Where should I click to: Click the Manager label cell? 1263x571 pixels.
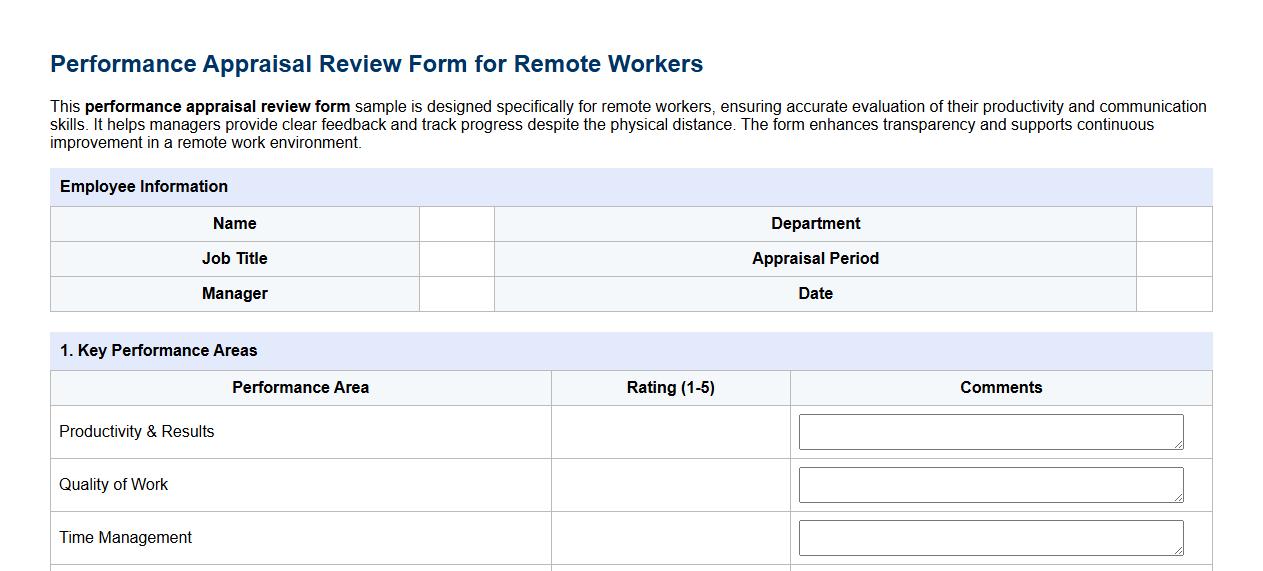click(235, 294)
